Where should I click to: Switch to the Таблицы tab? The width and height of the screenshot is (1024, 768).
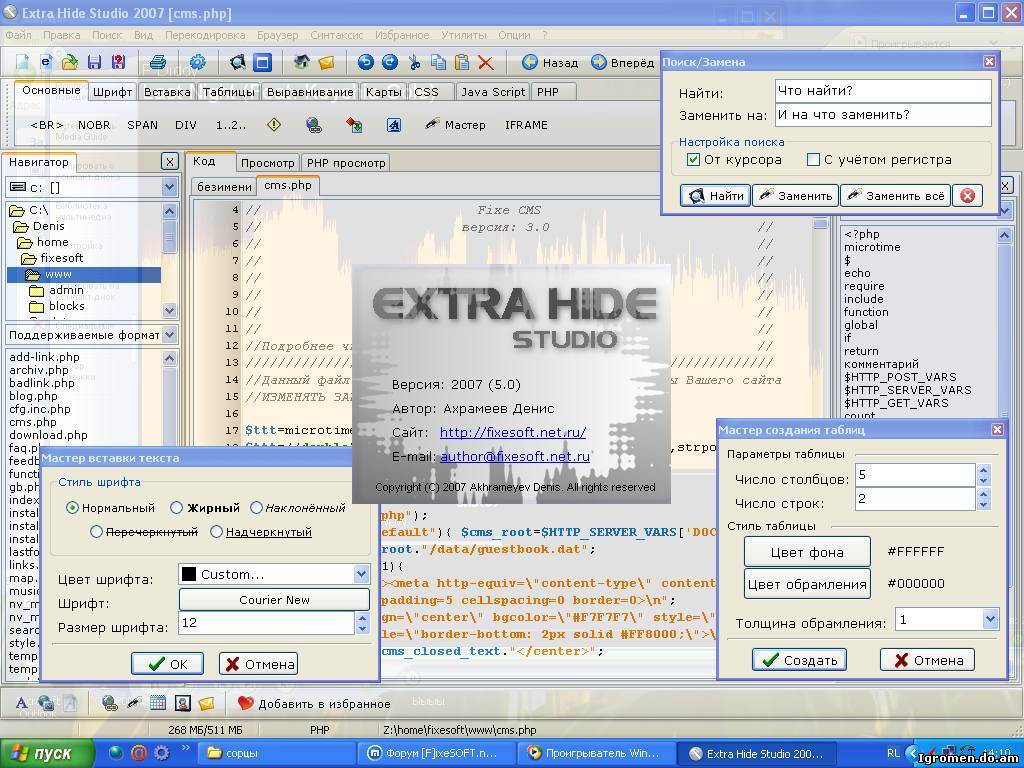click(x=228, y=92)
